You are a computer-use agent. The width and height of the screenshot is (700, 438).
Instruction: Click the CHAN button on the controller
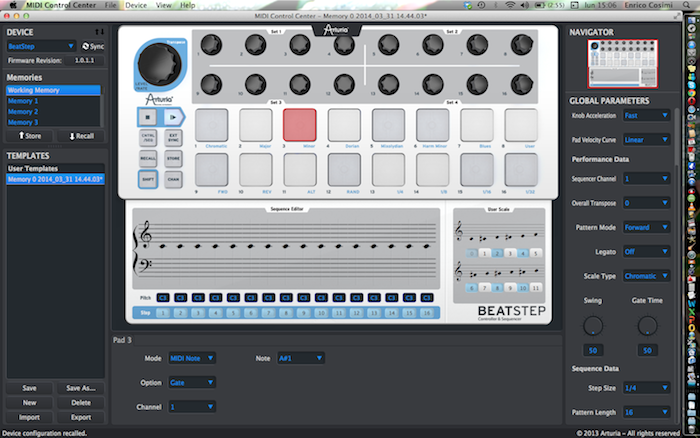(173, 180)
